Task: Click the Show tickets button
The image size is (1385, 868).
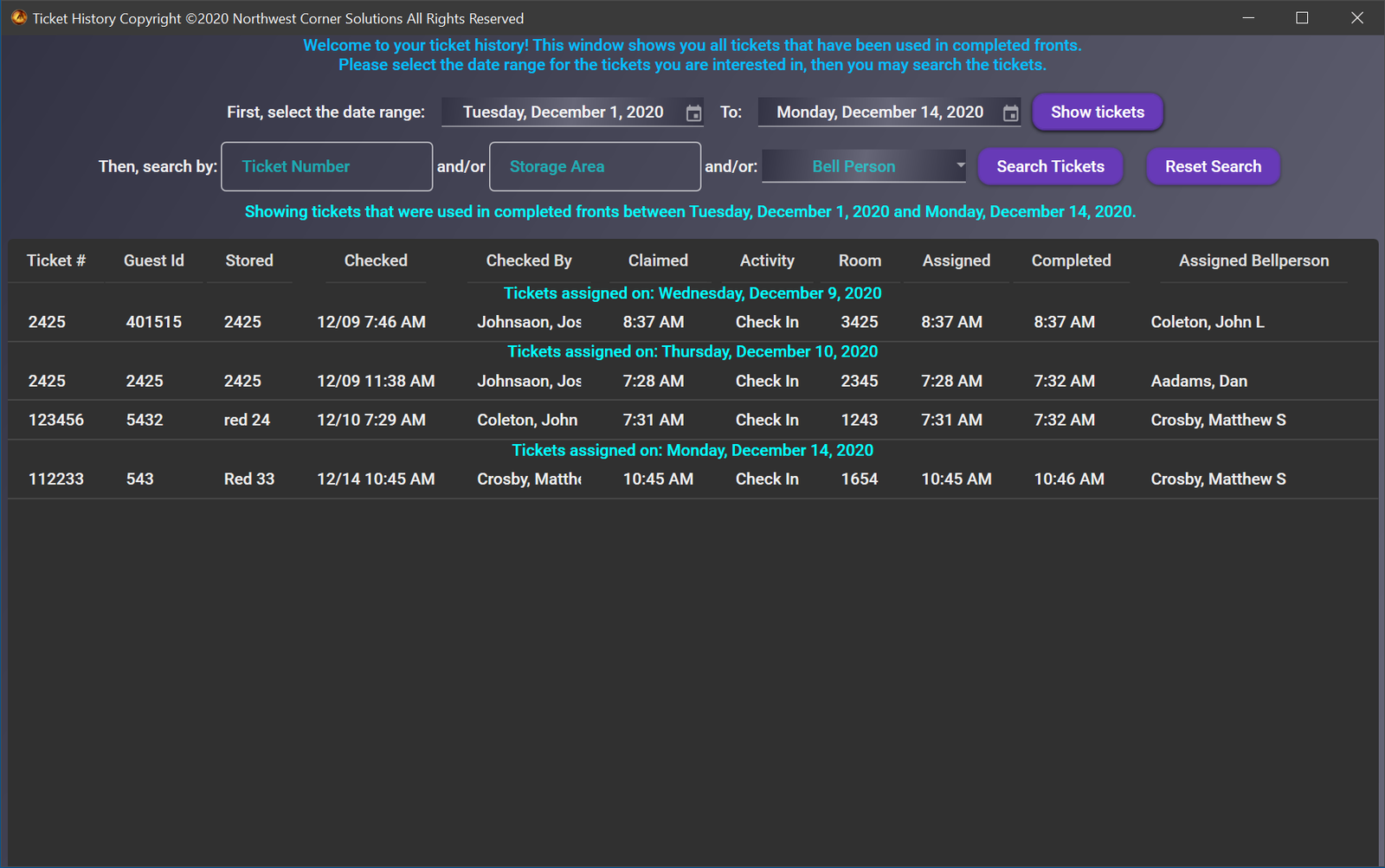Action: pos(1097,112)
